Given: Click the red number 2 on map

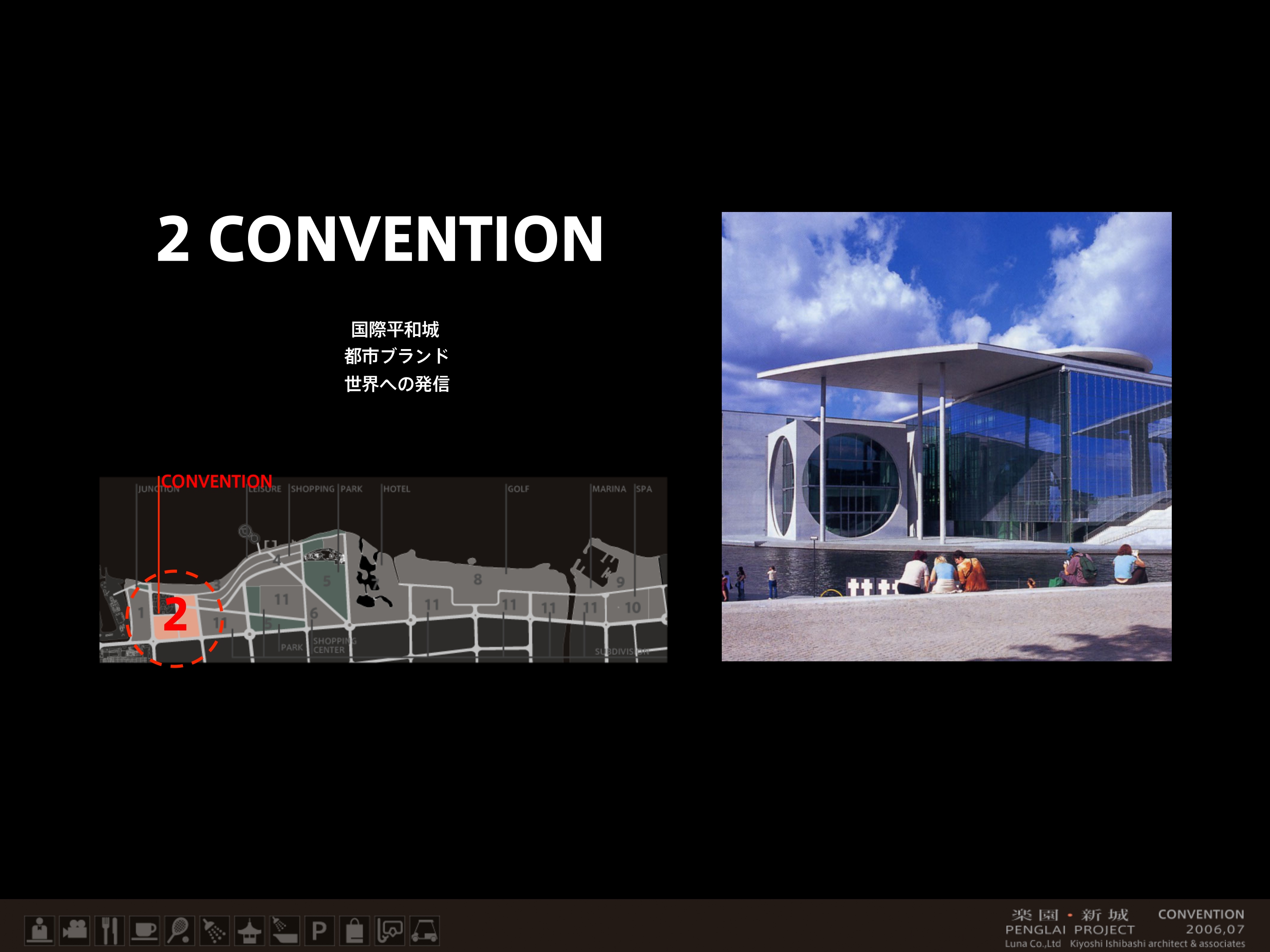Looking at the screenshot, I should (x=175, y=615).
